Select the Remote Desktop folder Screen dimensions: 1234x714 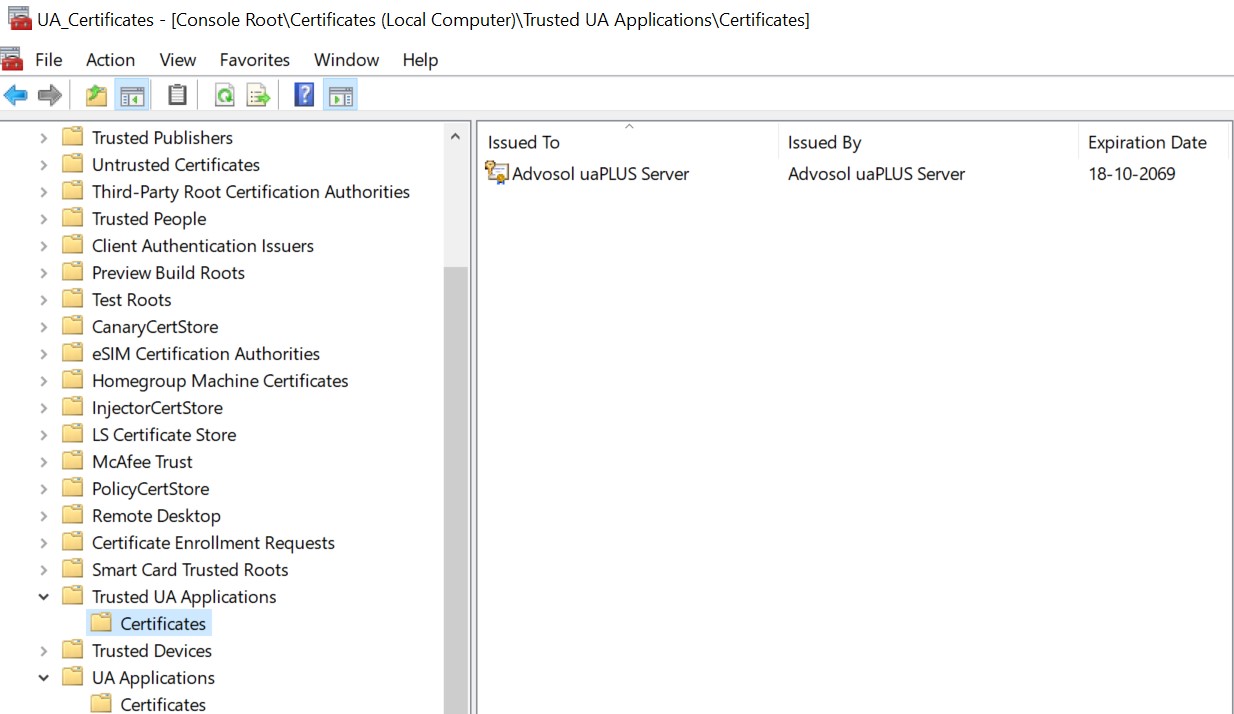[x=156, y=516]
